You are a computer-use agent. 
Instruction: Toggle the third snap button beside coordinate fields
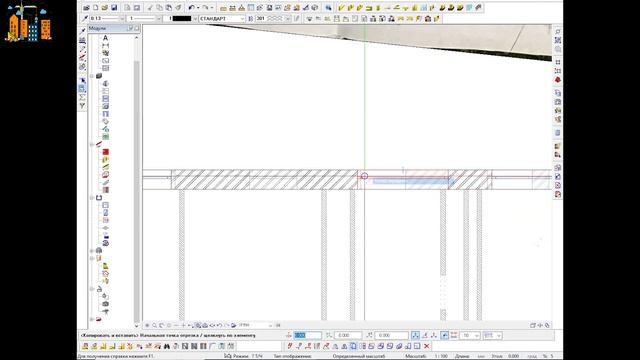tap(434, 335)
